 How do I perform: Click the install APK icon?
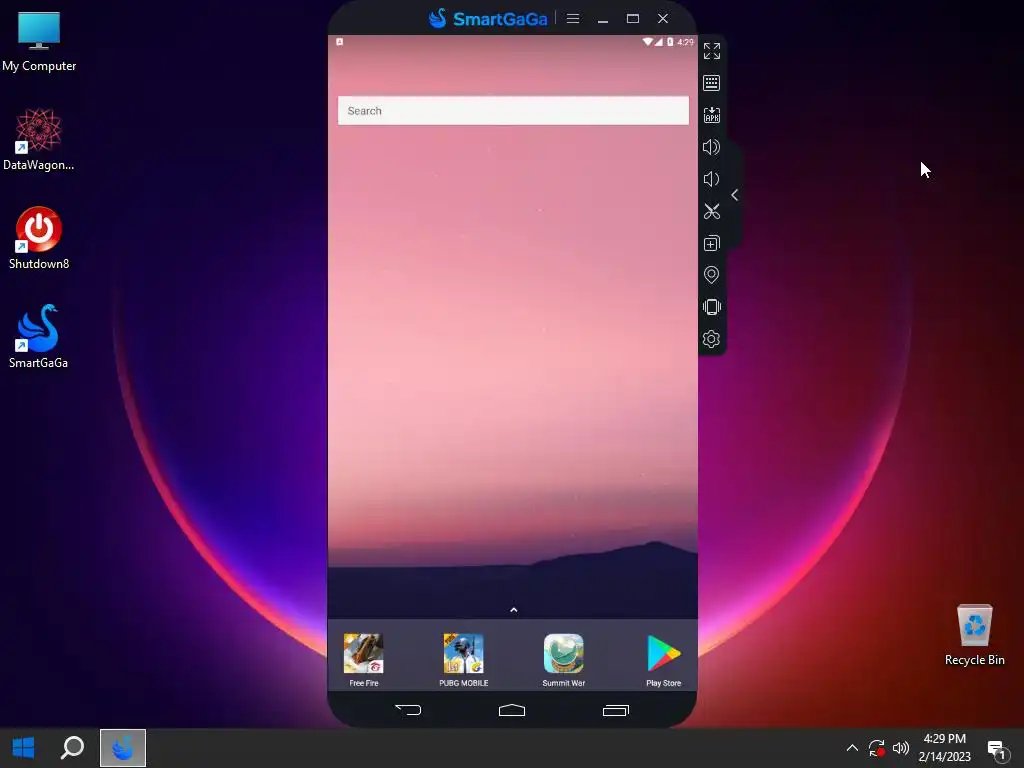pyautogui.click(x=711, y=115)
